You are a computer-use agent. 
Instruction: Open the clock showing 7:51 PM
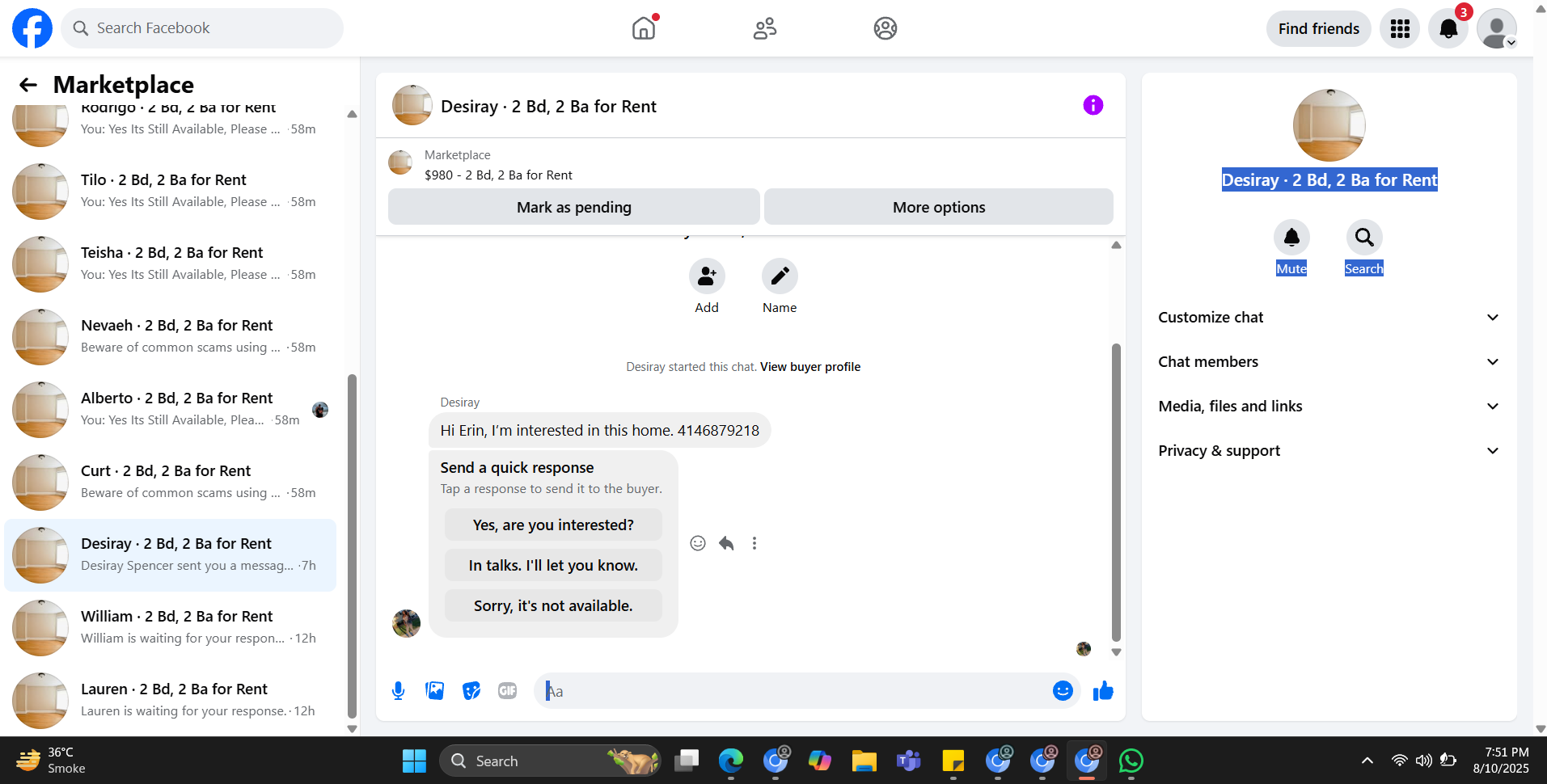pos(1501,761)
